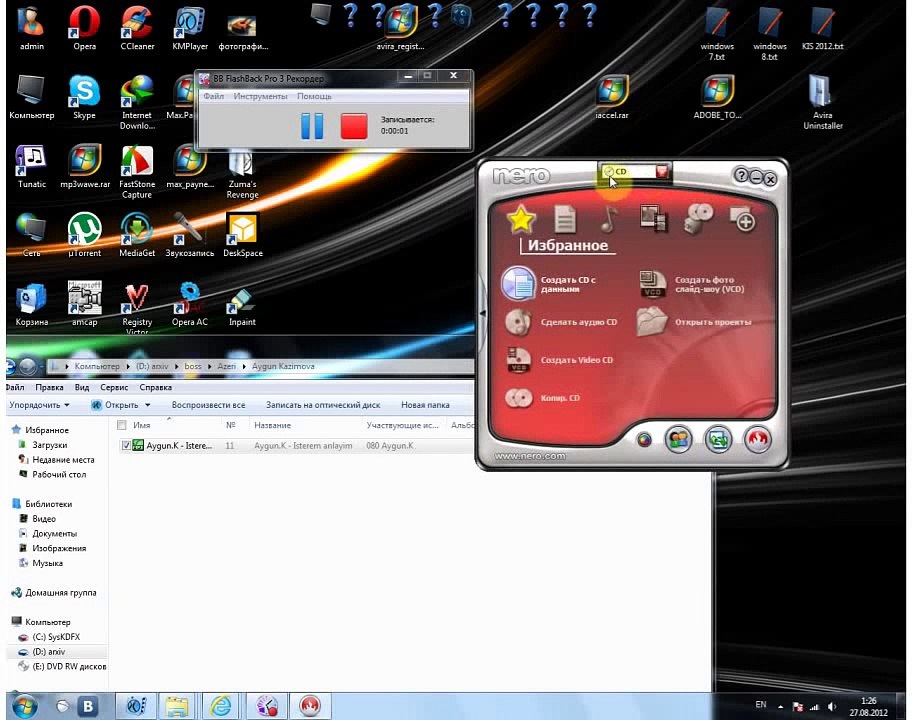Open dropdown arrow next to Открыть
912x720 pixels.
coord(148,405)
